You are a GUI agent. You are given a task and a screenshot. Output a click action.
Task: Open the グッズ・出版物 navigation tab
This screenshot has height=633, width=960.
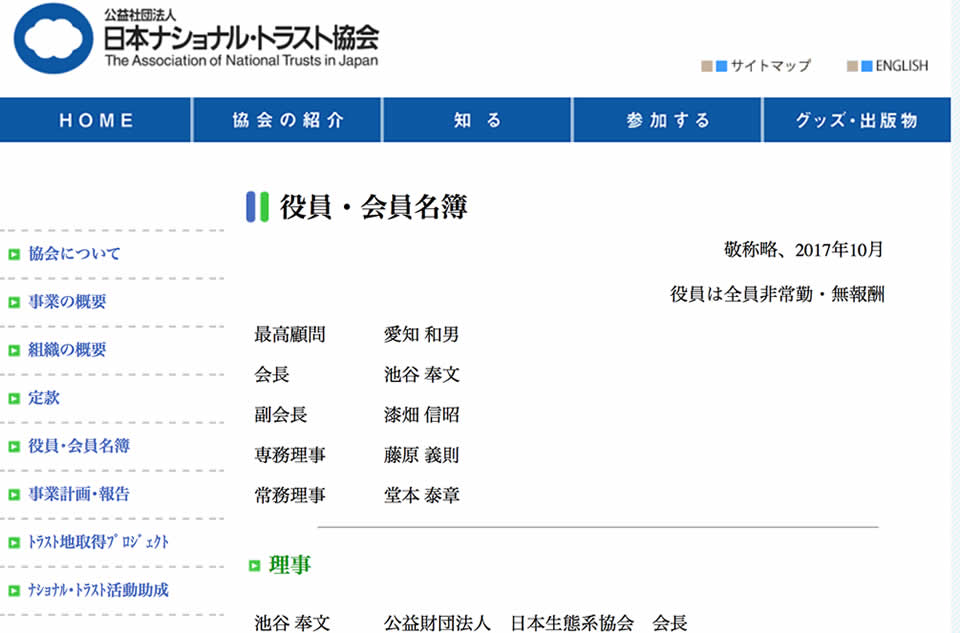coord(857,120)
